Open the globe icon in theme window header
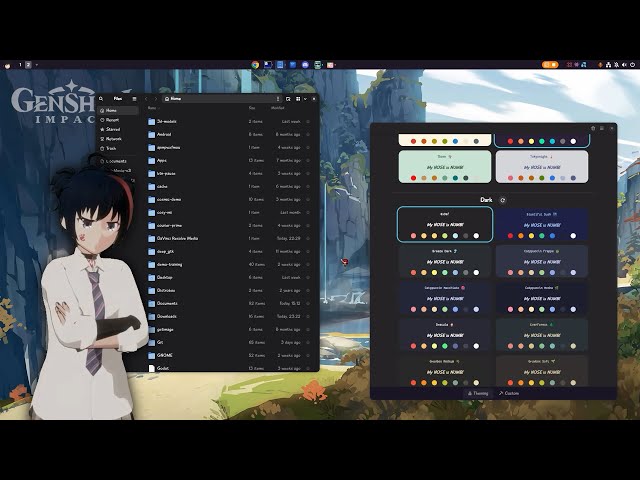Screen dimensions: 640x480 click(x=593, y=128)
